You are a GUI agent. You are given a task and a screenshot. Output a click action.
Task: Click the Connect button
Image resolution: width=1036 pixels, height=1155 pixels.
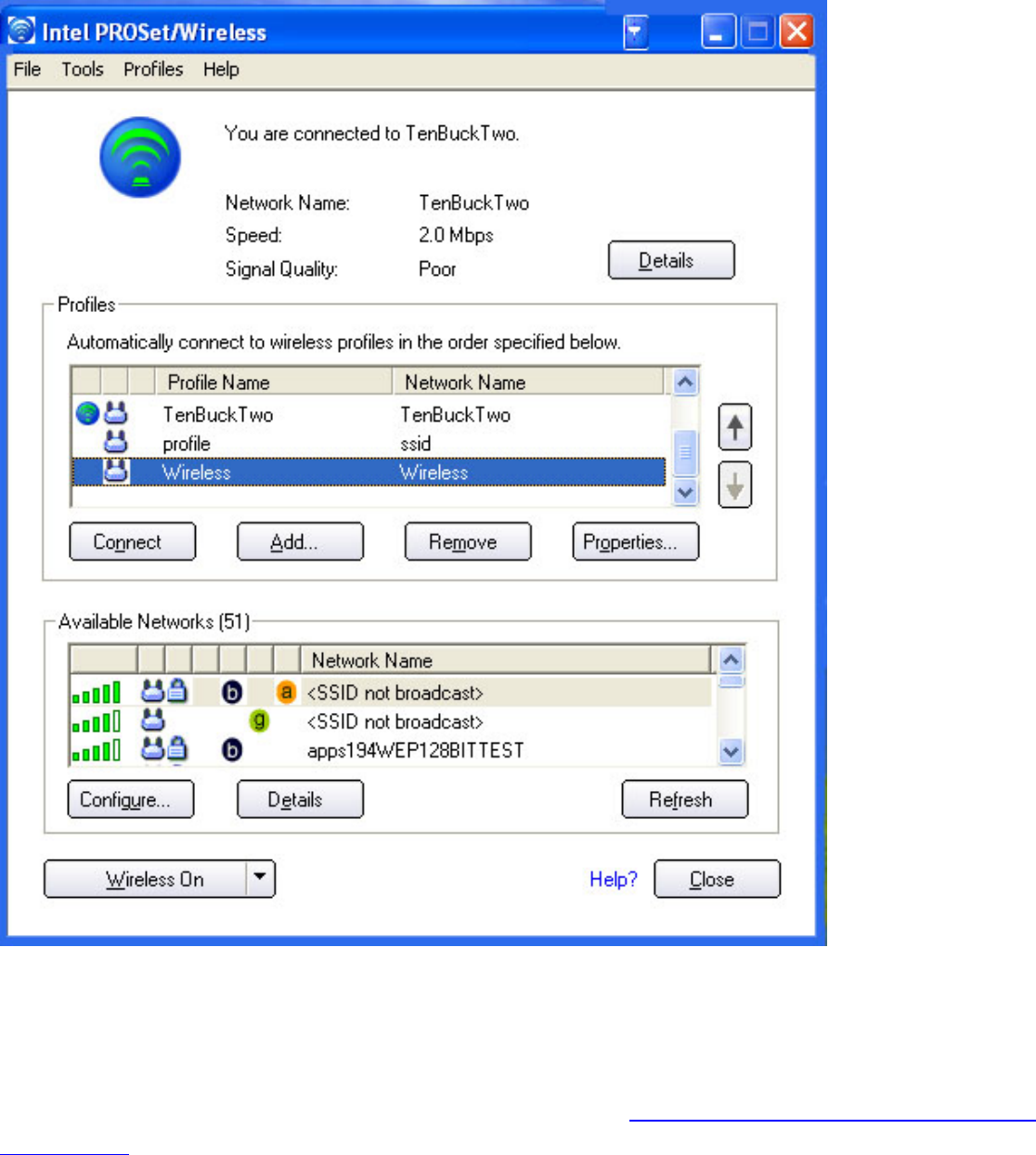point(133,542)
